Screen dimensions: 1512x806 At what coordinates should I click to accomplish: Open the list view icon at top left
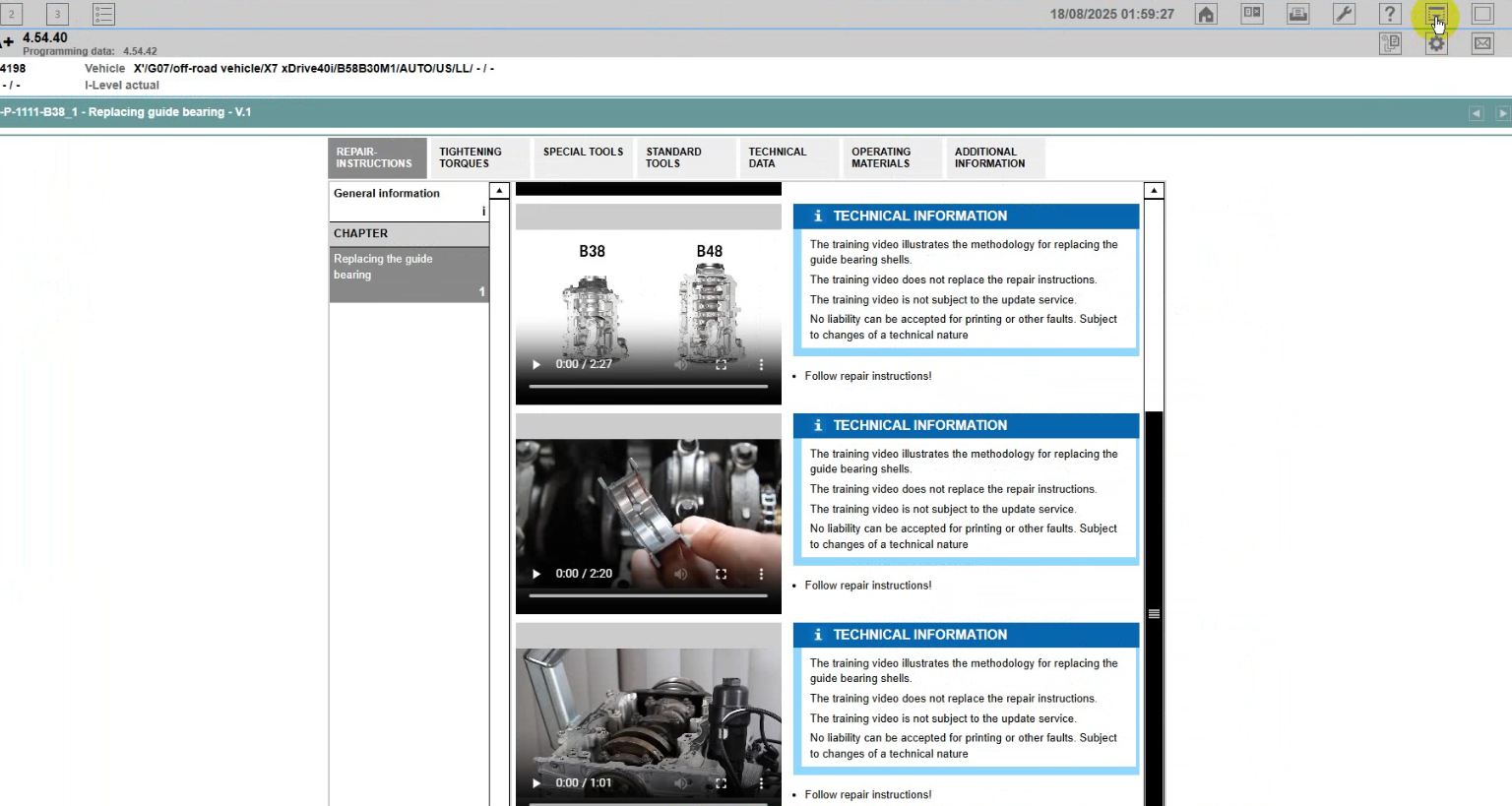[x=103, y=14]
